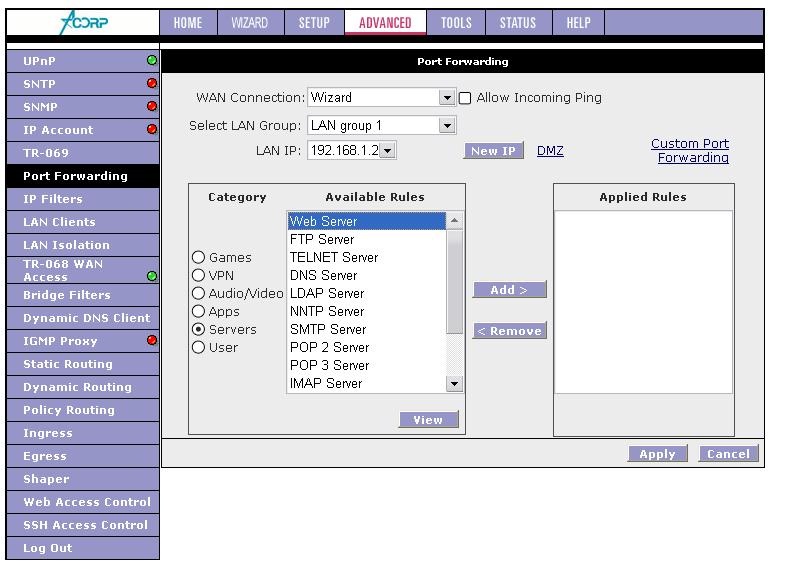The width and height of the screenshot is (804, 588).
Task: Enable the Allow Incoming Ping checkbox
Action: [x=465, y=98]
